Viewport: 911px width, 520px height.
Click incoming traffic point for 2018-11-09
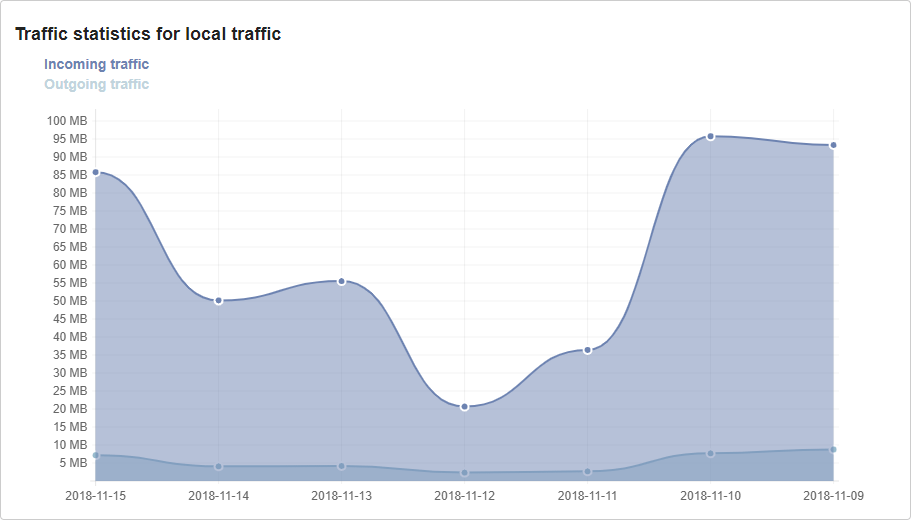tap(833, 145)
